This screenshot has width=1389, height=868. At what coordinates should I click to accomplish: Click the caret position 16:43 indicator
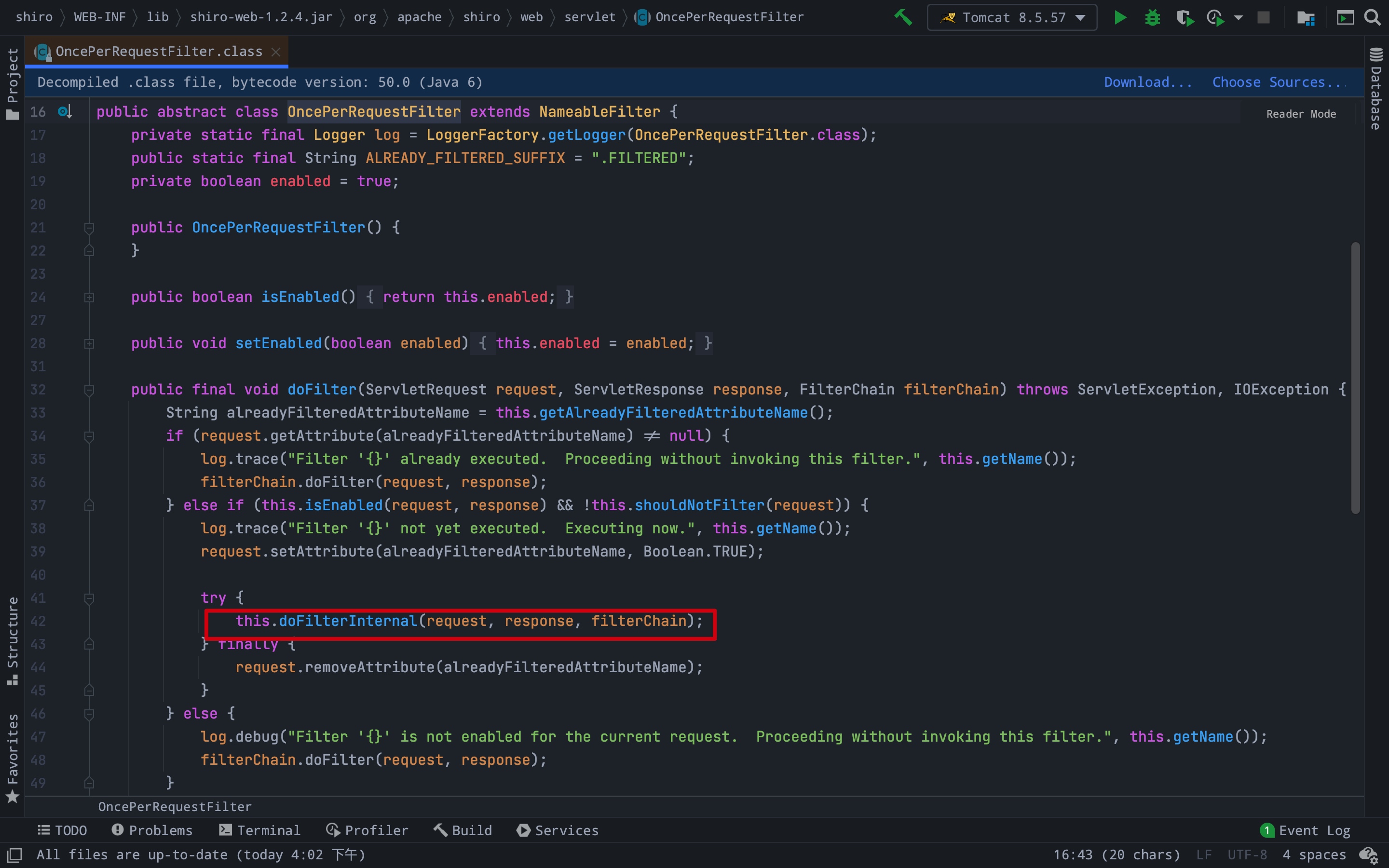(1116, 855)
